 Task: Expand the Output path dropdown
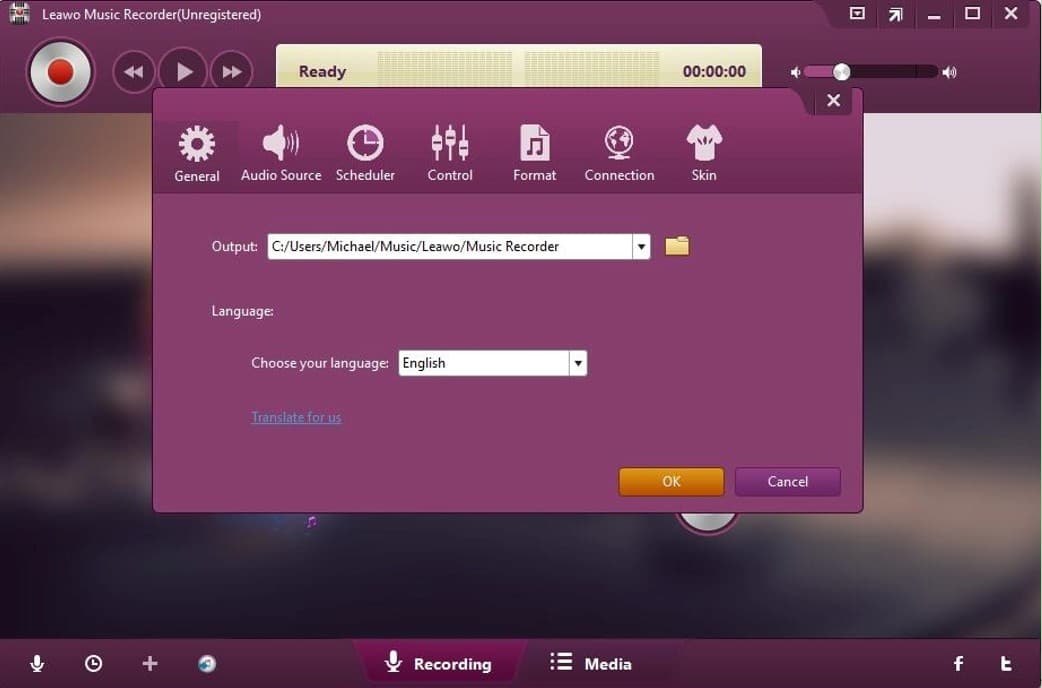[x=641, y=247]
